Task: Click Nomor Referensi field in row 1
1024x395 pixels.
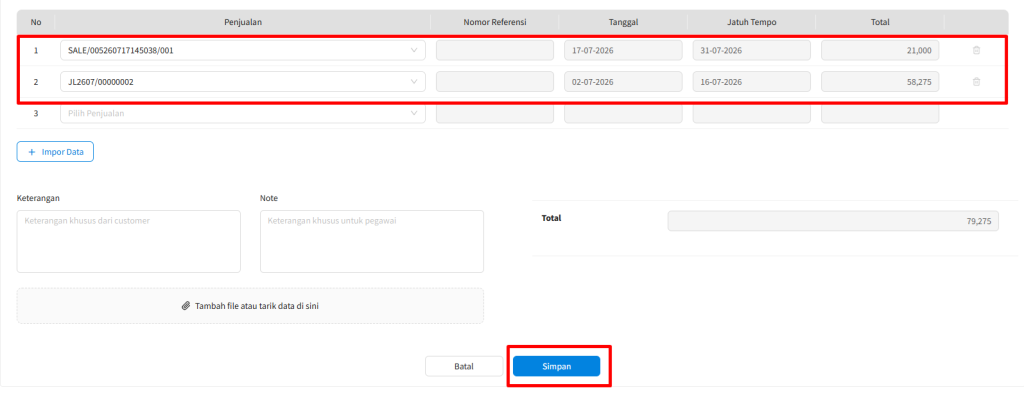Action: (495, 50)
